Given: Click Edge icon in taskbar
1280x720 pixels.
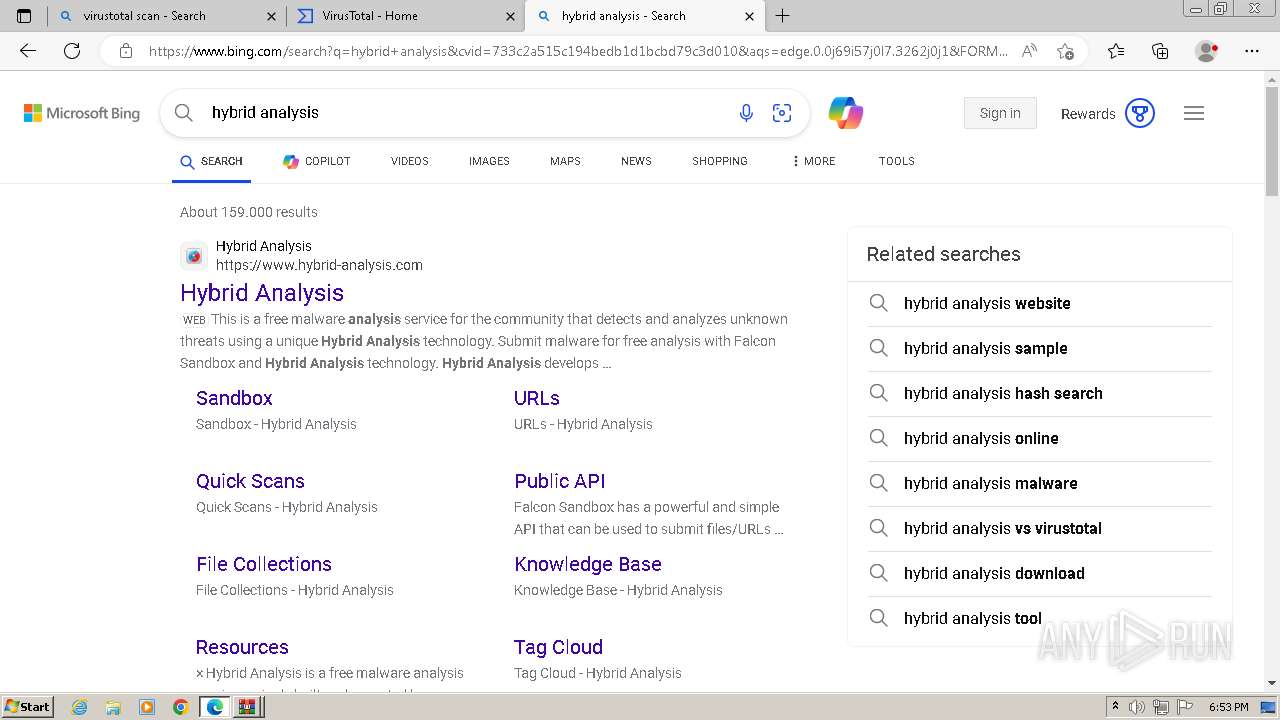Looking at the screenshot, I should click(x=214, y=707).
